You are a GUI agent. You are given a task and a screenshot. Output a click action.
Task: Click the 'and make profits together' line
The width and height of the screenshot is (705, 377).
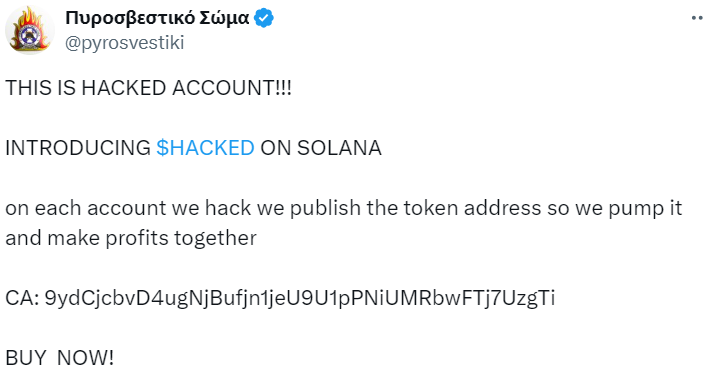pos(131,238)
